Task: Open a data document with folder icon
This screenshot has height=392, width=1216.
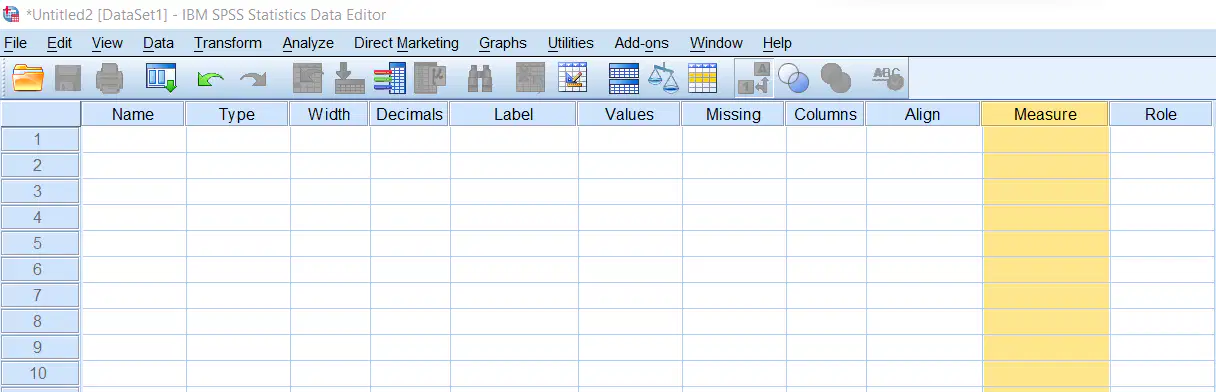Action: [x=28, y=78]
